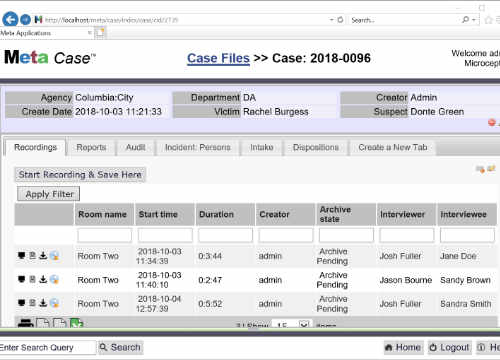Click the magnifier icon in the browser search box

465,20
